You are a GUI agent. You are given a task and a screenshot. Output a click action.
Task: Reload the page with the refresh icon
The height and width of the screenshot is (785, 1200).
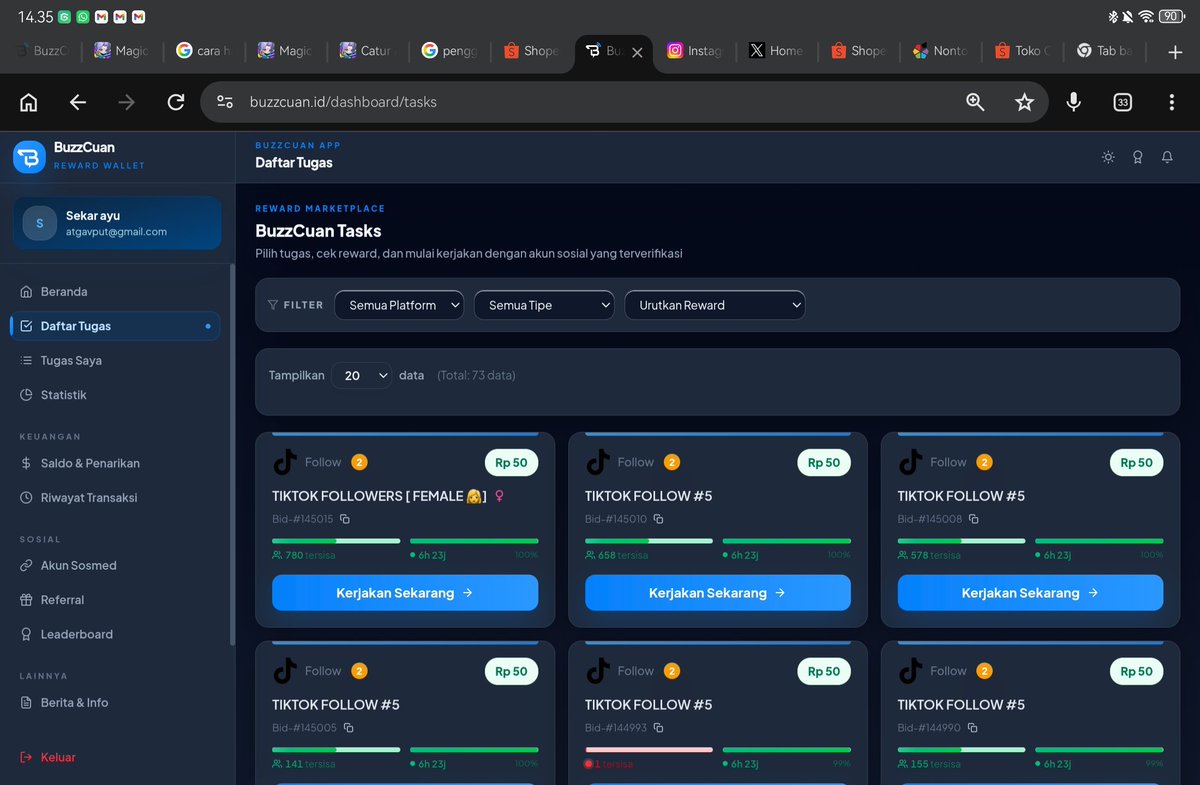pyautogui.click(x=176, y=102)
